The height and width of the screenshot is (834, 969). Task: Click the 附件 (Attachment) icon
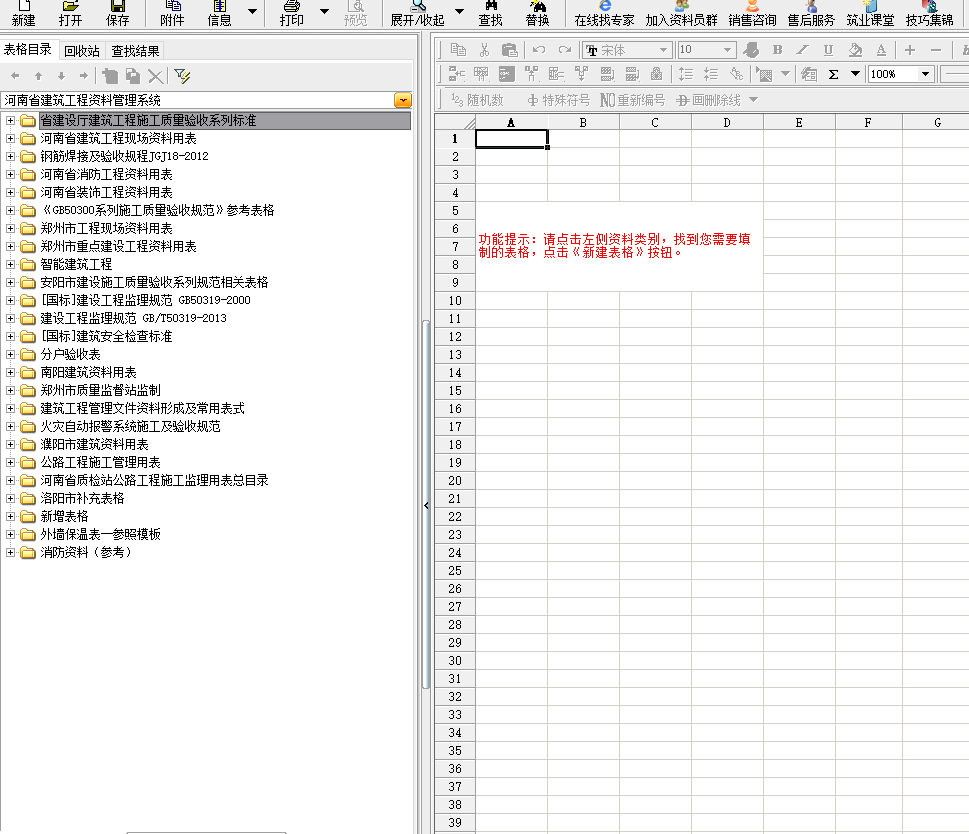pos(172,13)
